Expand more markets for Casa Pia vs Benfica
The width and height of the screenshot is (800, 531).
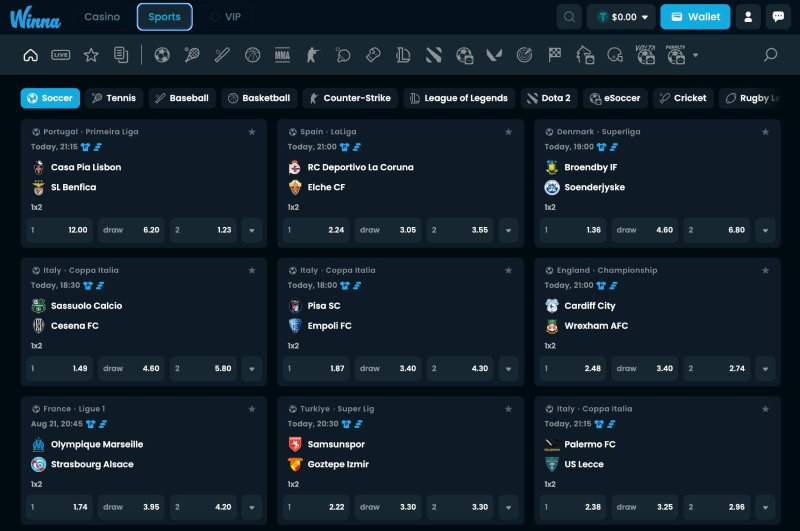252,230
